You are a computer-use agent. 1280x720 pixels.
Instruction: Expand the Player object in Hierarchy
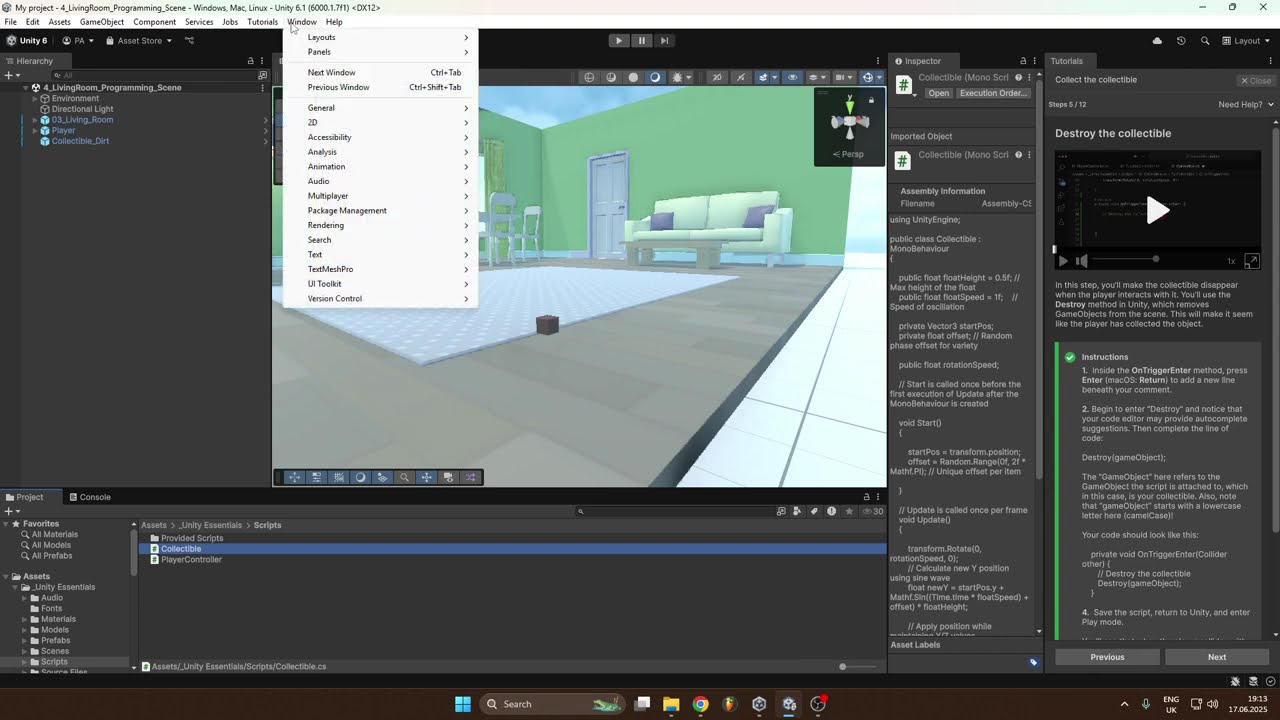click(34, 131)
